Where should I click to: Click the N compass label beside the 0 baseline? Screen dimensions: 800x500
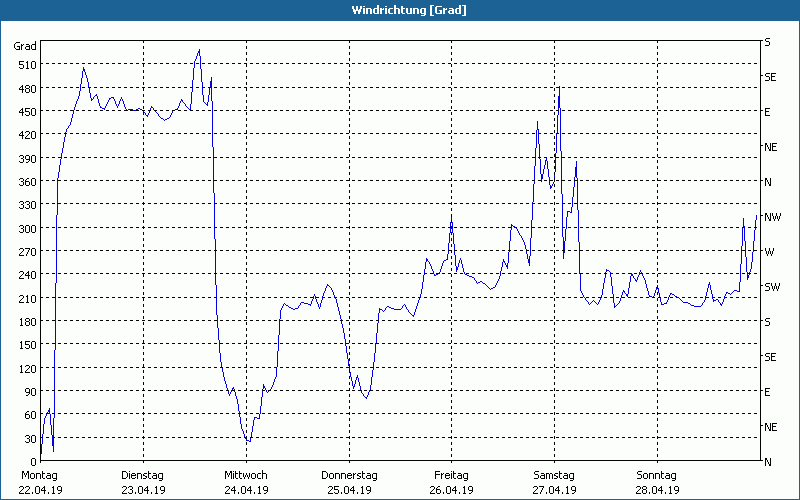click(768, 462)
